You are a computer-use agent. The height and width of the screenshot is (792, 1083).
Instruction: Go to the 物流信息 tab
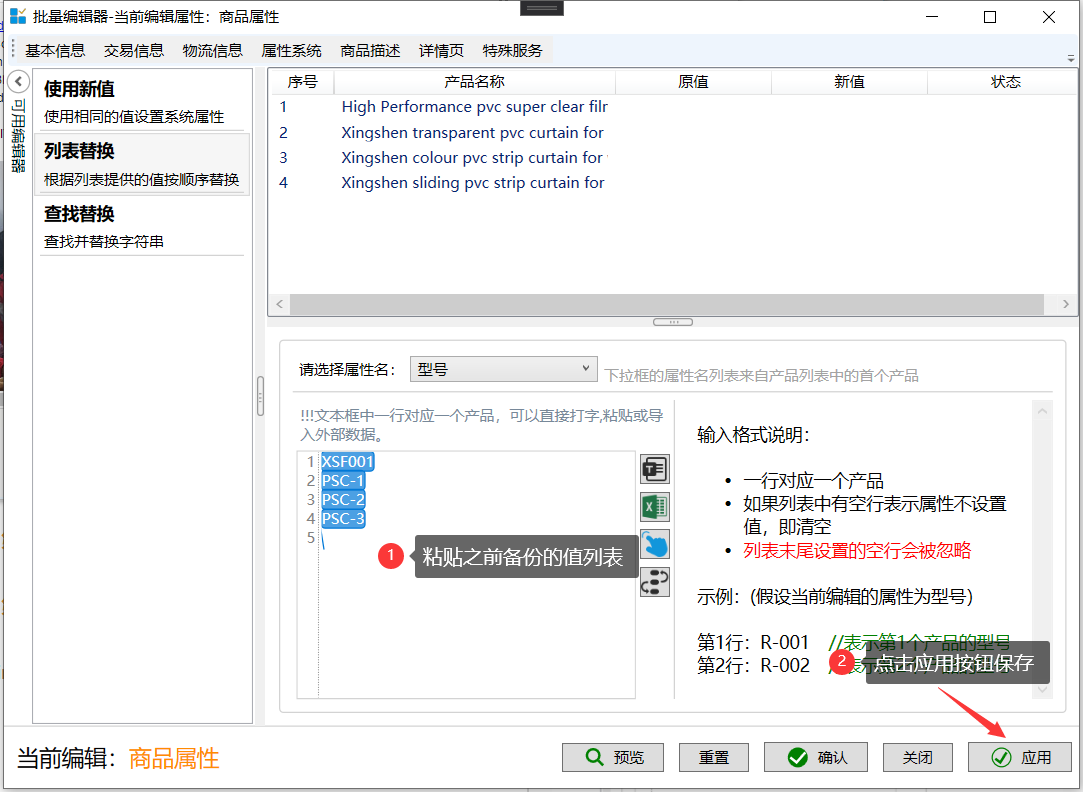(212, 51)
